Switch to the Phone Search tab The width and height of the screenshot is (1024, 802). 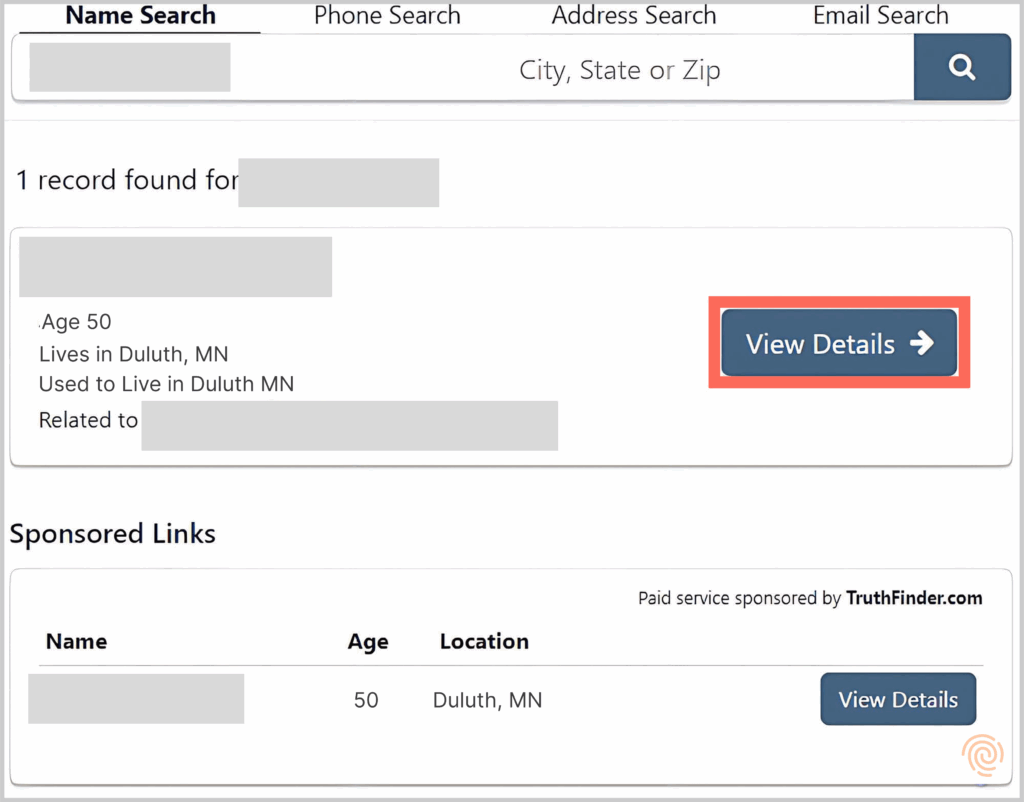[387, 16]
